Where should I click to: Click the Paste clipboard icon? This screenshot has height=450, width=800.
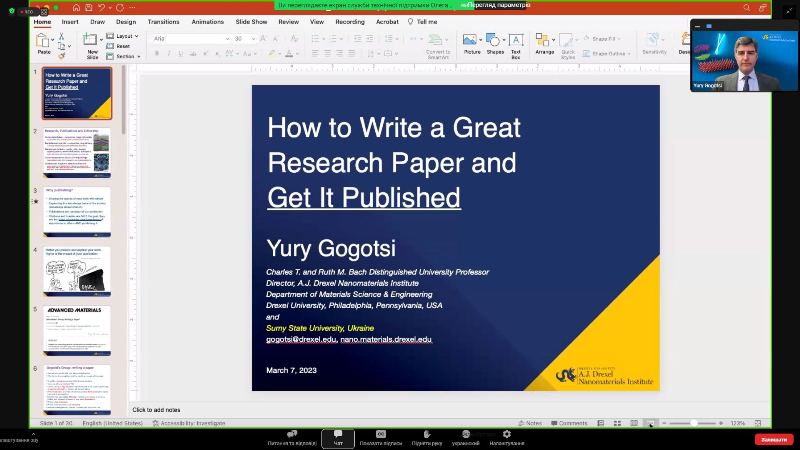43,41
